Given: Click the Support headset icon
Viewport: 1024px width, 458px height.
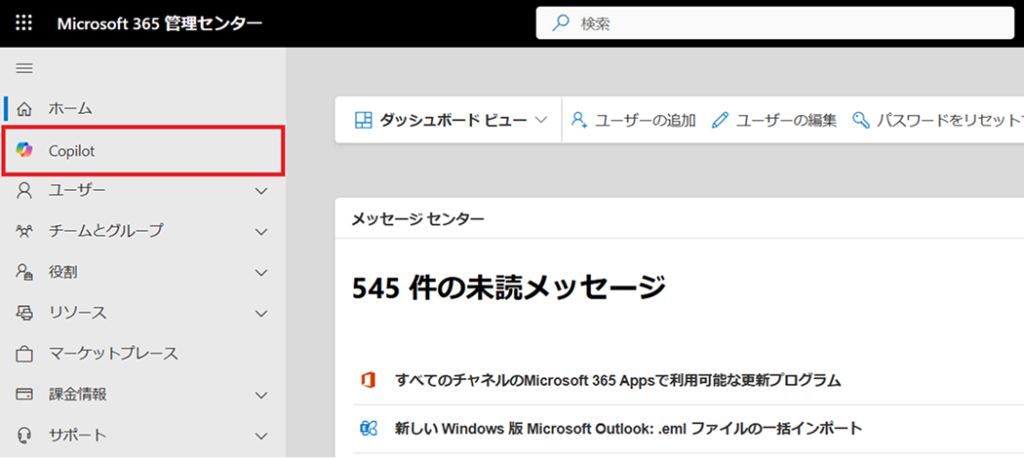Looking at the screenshot, I should (24, 435).
